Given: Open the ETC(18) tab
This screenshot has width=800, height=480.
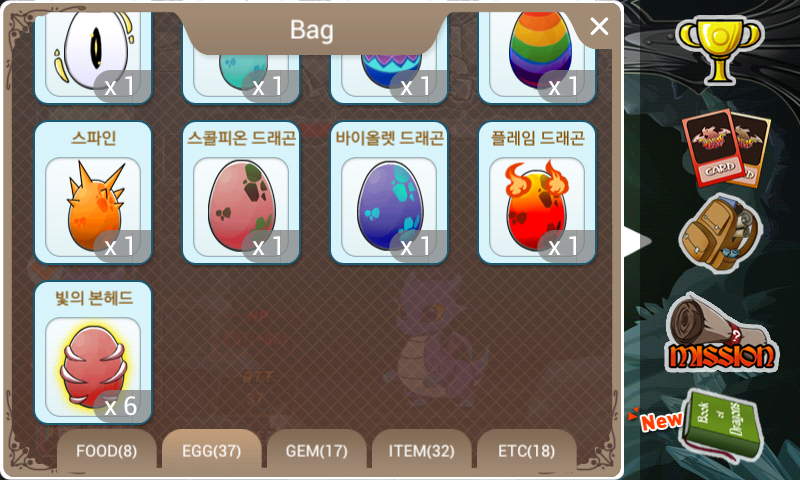Looking at the screenshot, I should (x=527, y=450).
